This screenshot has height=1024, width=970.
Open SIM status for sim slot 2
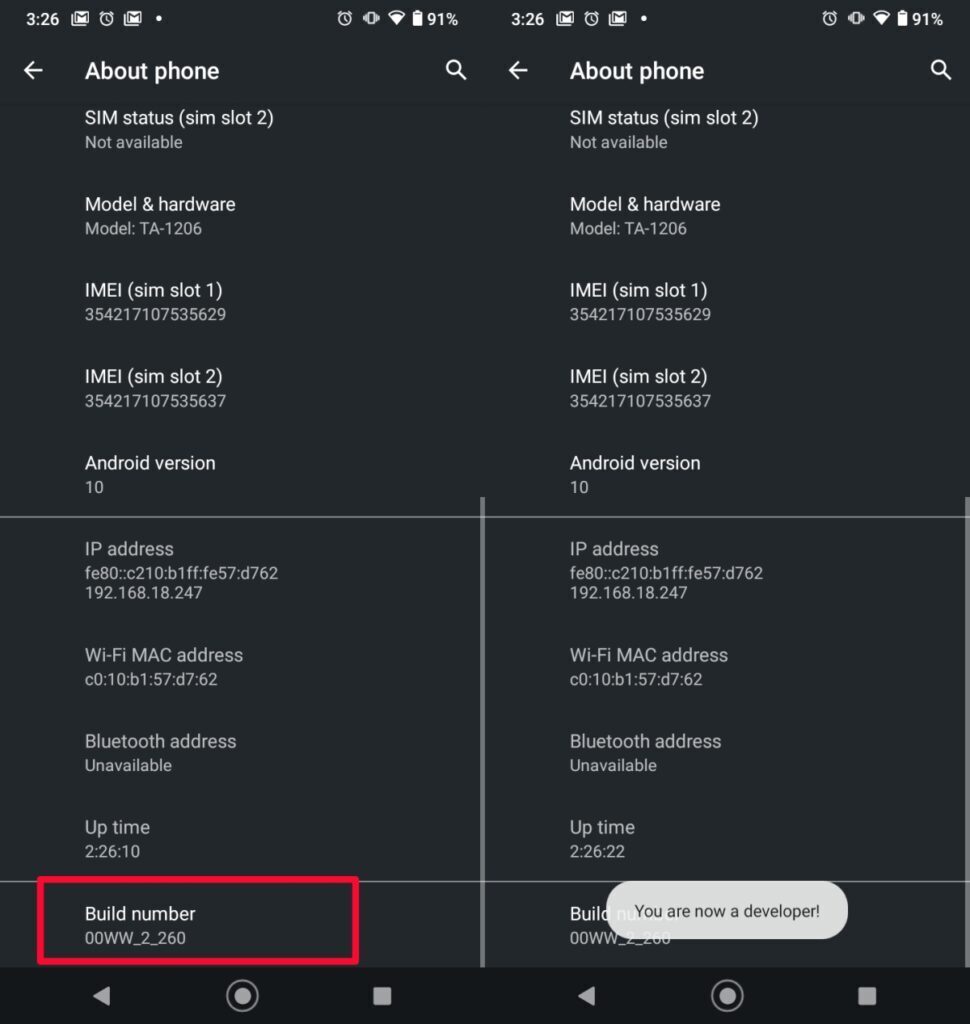(x=180, y=128)
